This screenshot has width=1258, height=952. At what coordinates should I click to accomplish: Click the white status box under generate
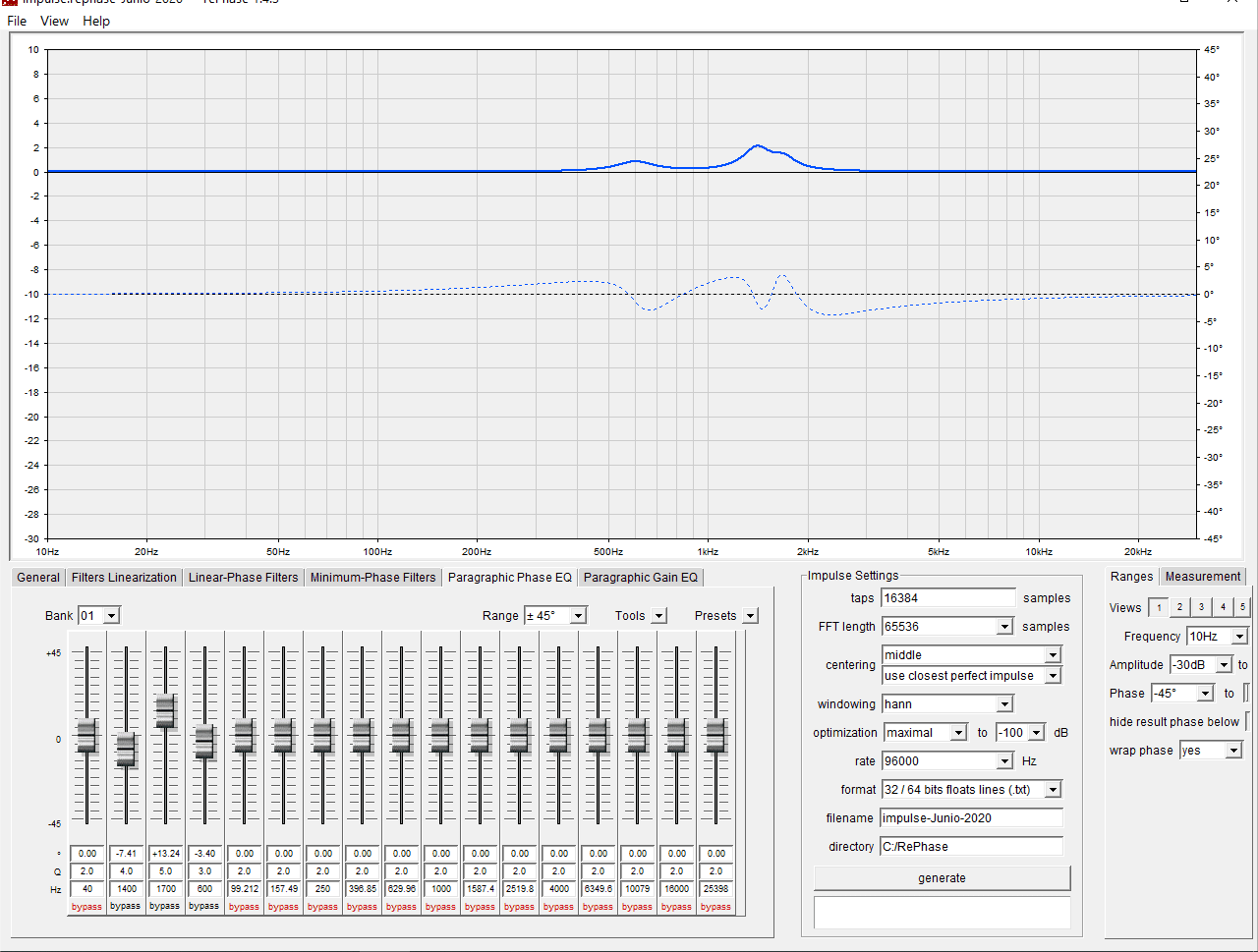click(942, 912)
